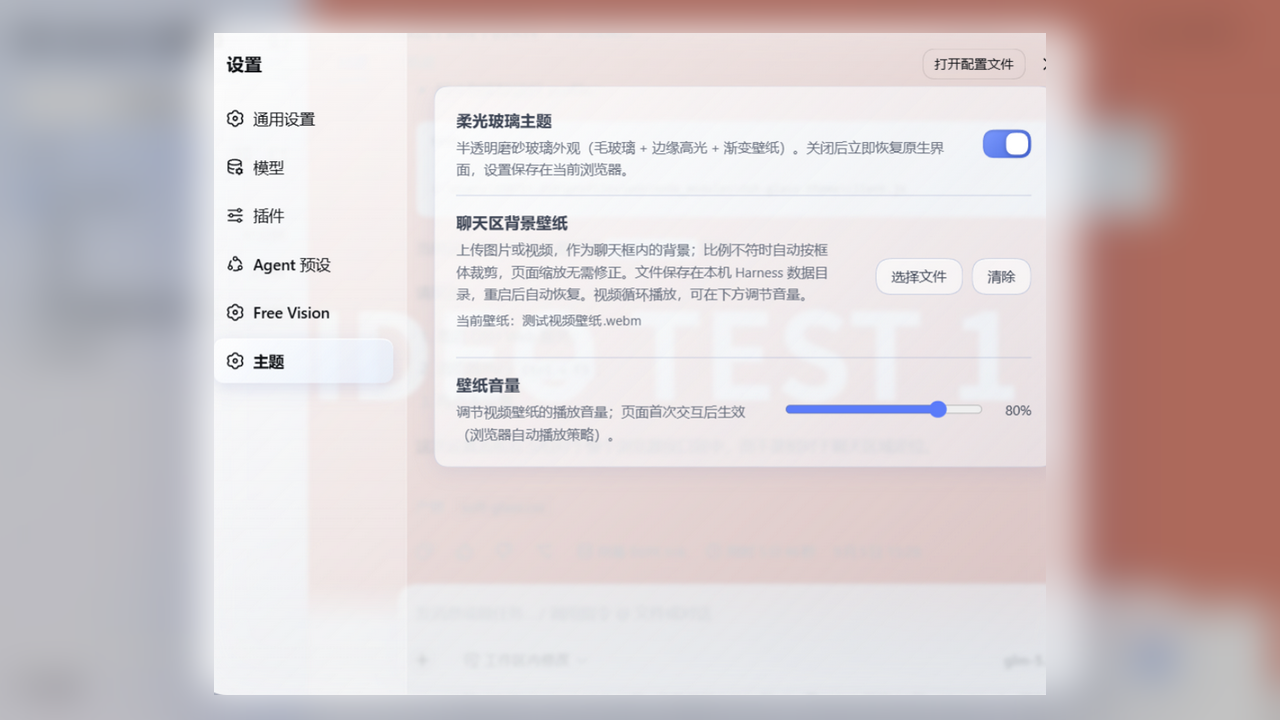The image size is (1280, 720).
Task: Click the 主题 gear icon
Action: (235, 361)
